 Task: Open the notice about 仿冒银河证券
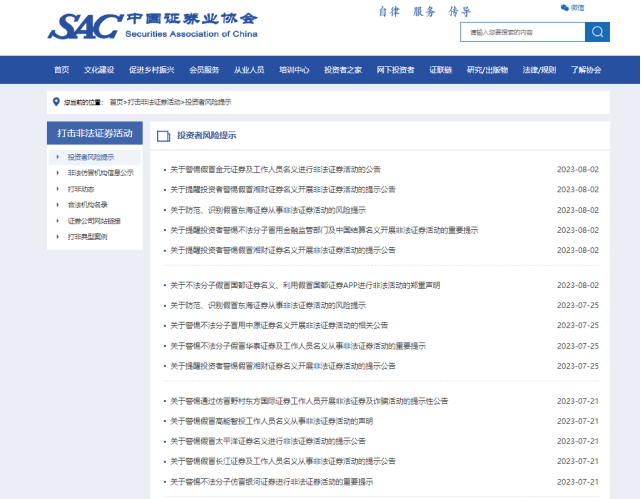tap(272, 482)
